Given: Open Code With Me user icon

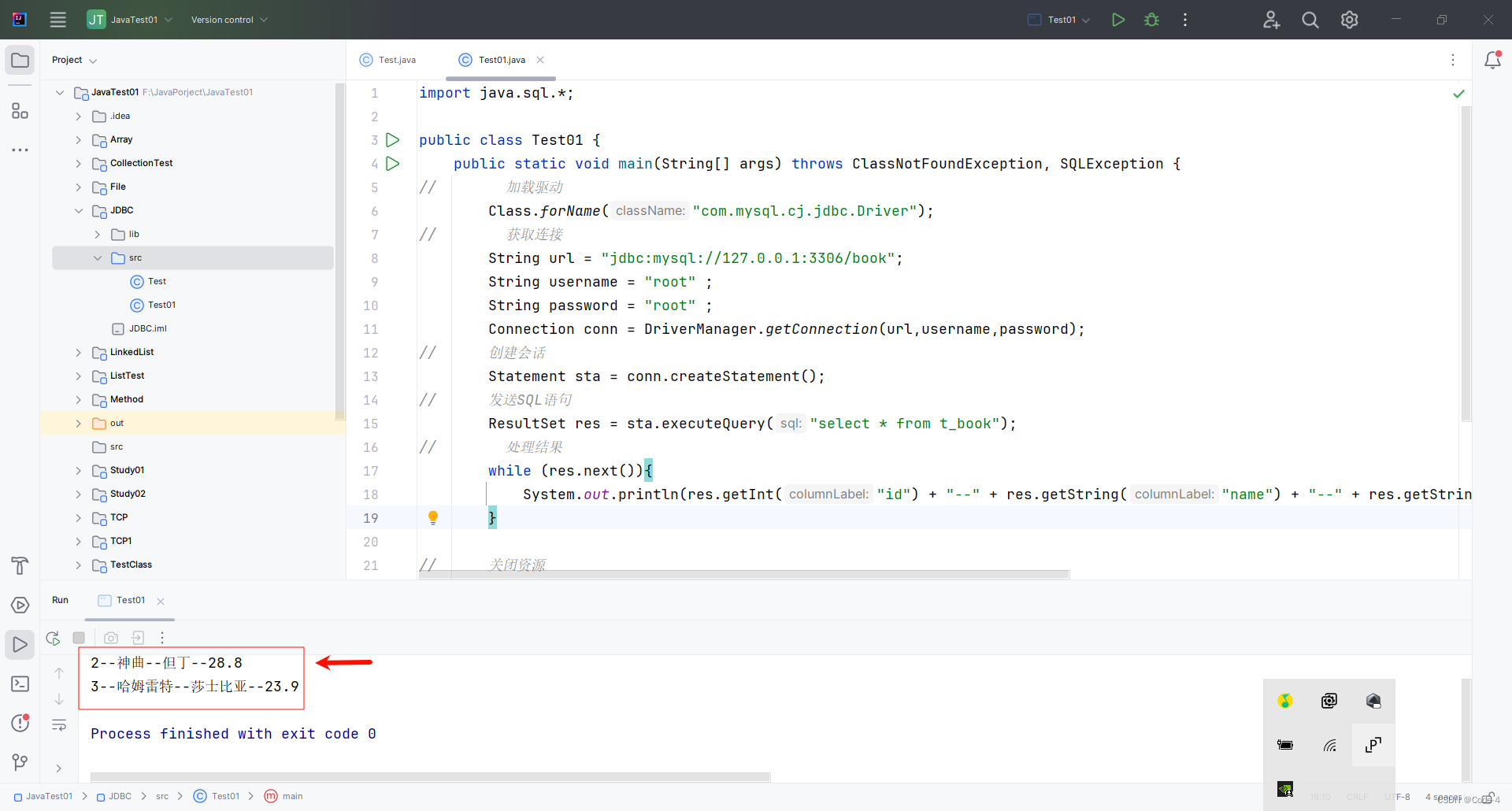Looking at the screenshot, I should [1271, 20].
